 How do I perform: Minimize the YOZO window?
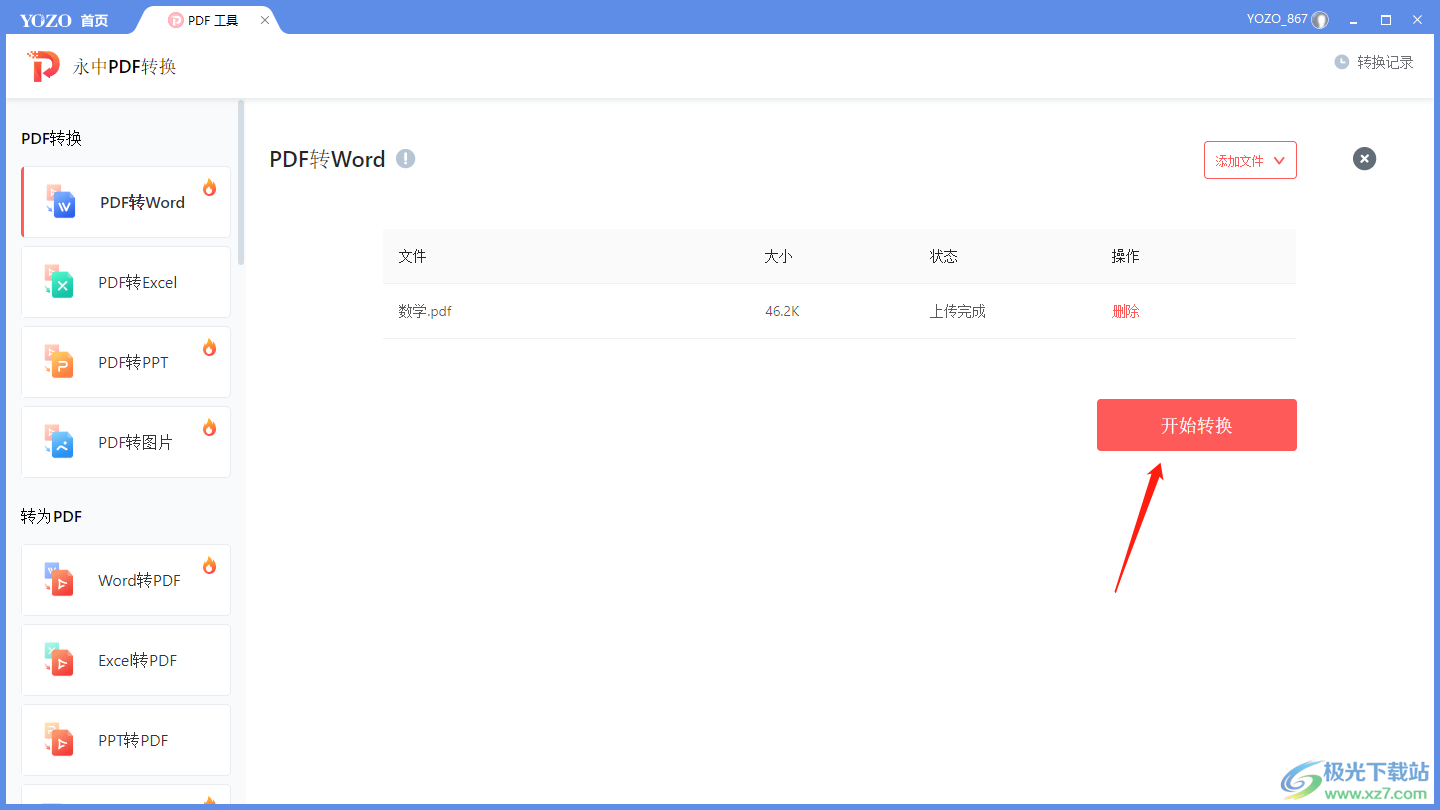pyautogui.click(x=1354, y=20)
